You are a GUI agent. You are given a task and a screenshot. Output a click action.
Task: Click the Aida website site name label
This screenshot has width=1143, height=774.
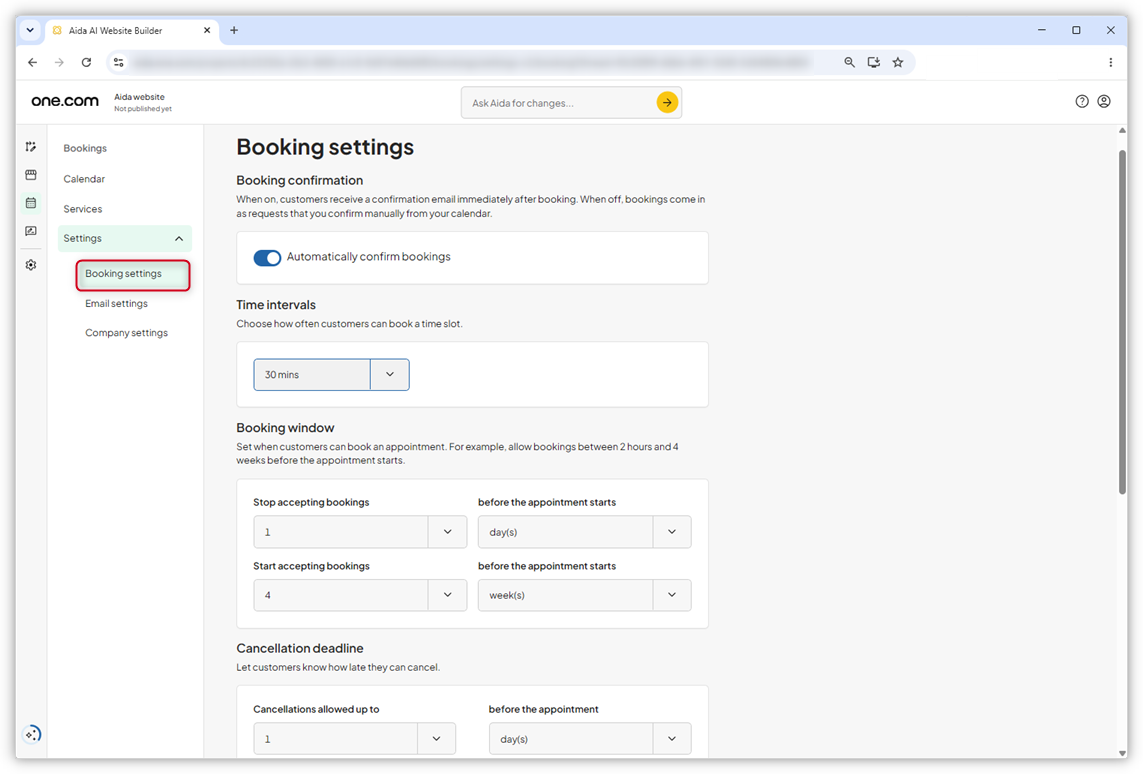pos(139,97)
